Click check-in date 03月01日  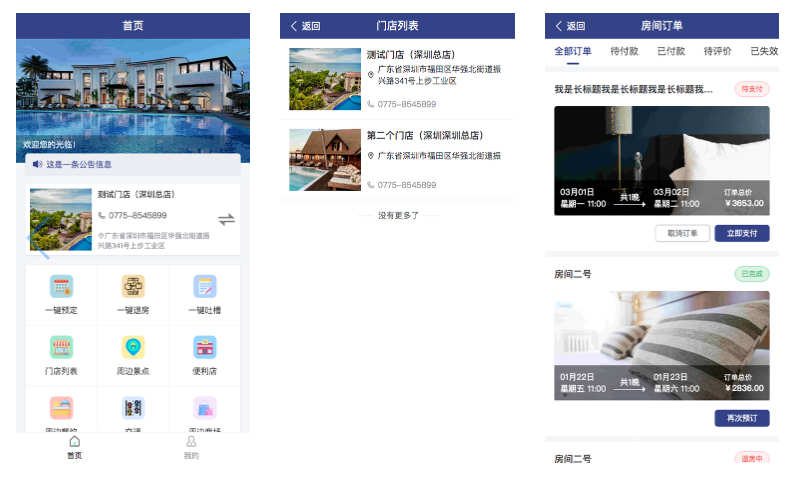tap(577, 192)
